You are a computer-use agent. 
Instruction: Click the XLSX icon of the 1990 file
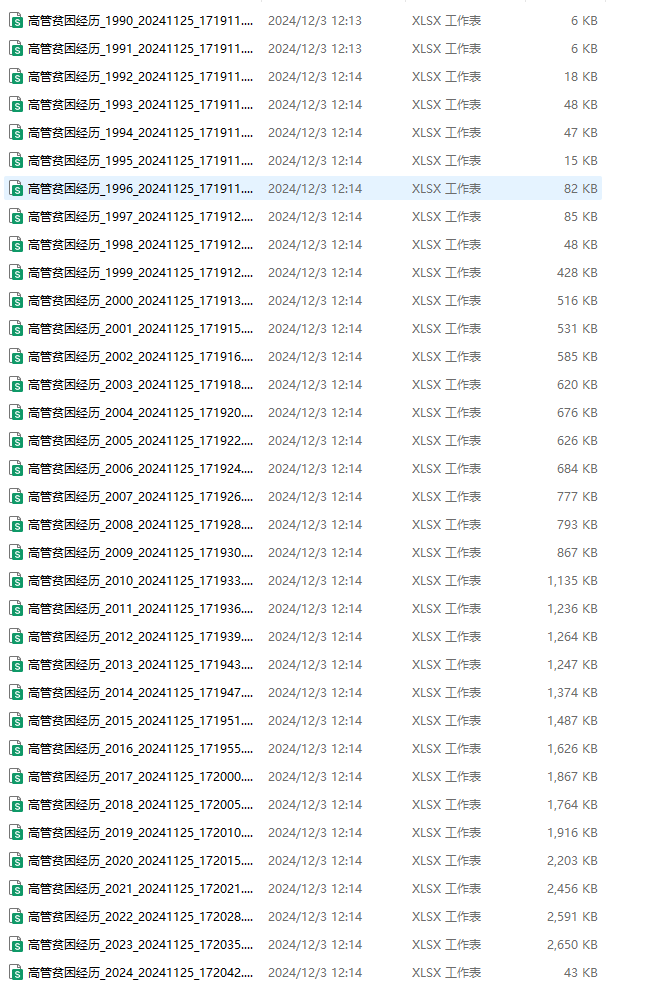(x=16, y=20)
